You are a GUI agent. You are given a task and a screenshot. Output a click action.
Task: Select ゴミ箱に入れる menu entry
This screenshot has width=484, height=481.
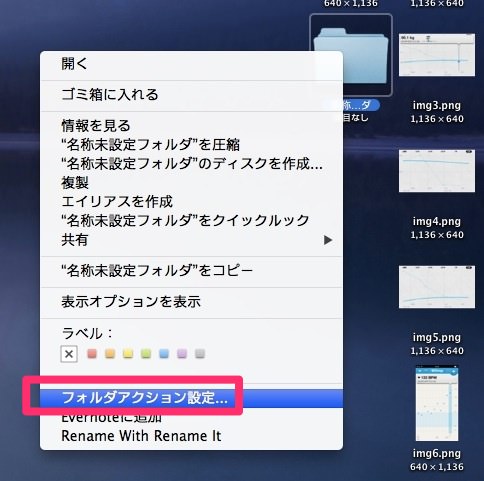tap(191, 95)
